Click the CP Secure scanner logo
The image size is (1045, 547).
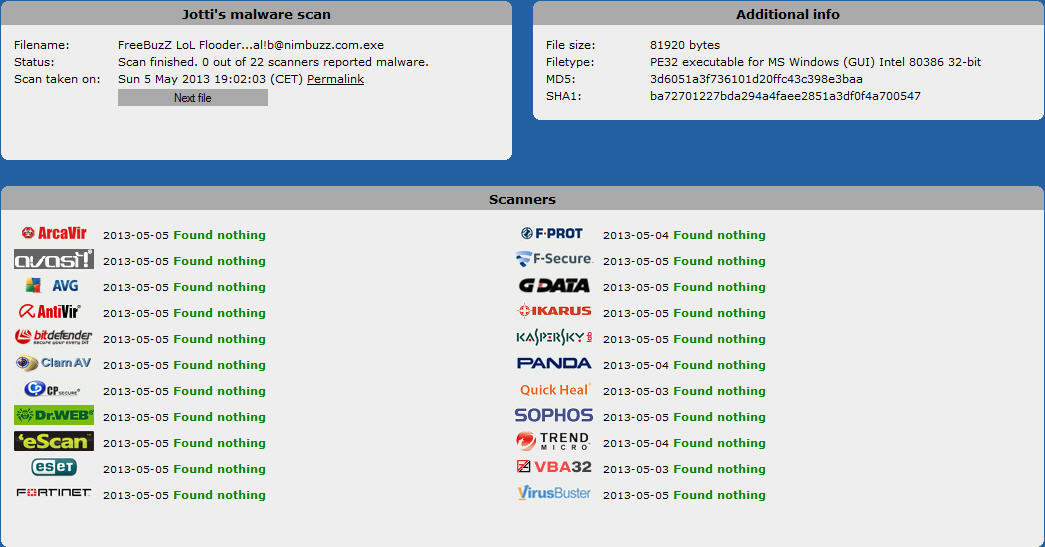click(x=52, y=389)
